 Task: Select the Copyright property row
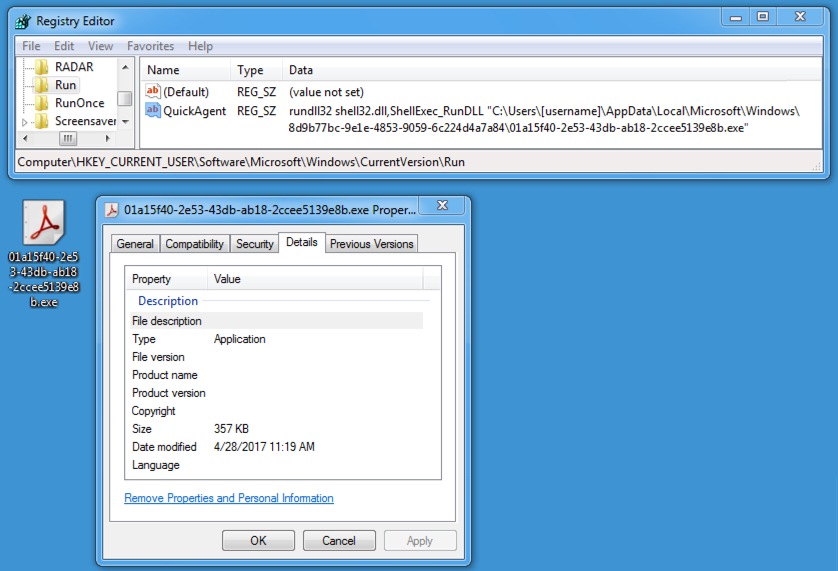(x=276, y=411)
